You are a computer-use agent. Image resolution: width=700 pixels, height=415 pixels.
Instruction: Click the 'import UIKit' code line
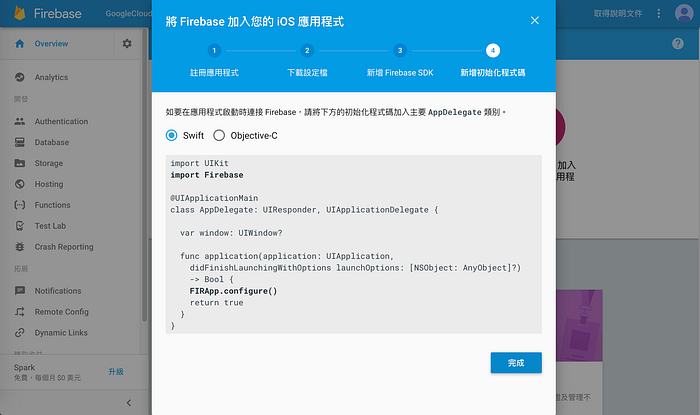tap(199, 163)
